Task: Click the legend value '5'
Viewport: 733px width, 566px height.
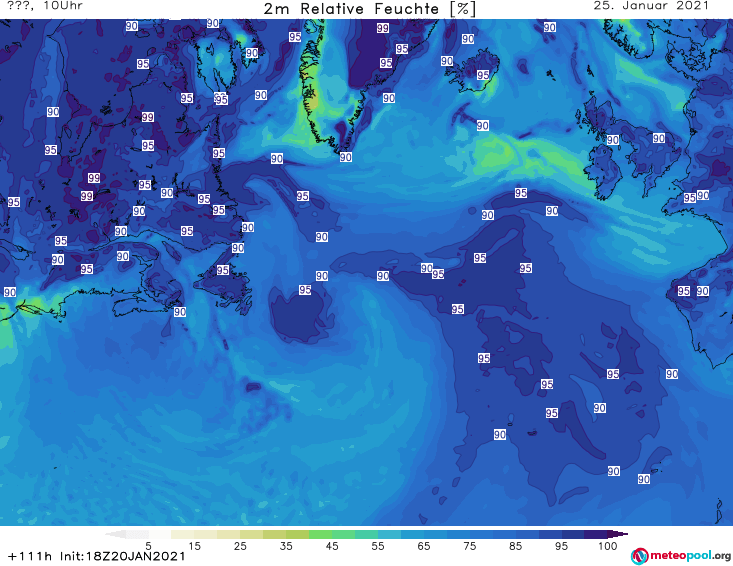Action: (x=148, y=546)
